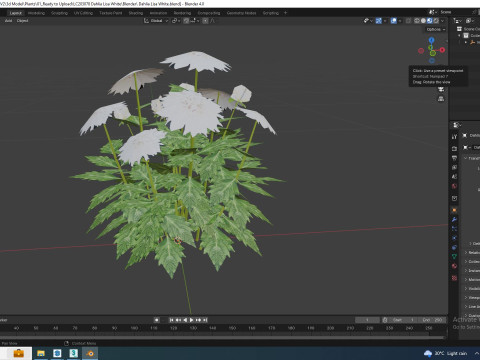
Task: Add a new workspace with plus button
Action: point(285,13)
